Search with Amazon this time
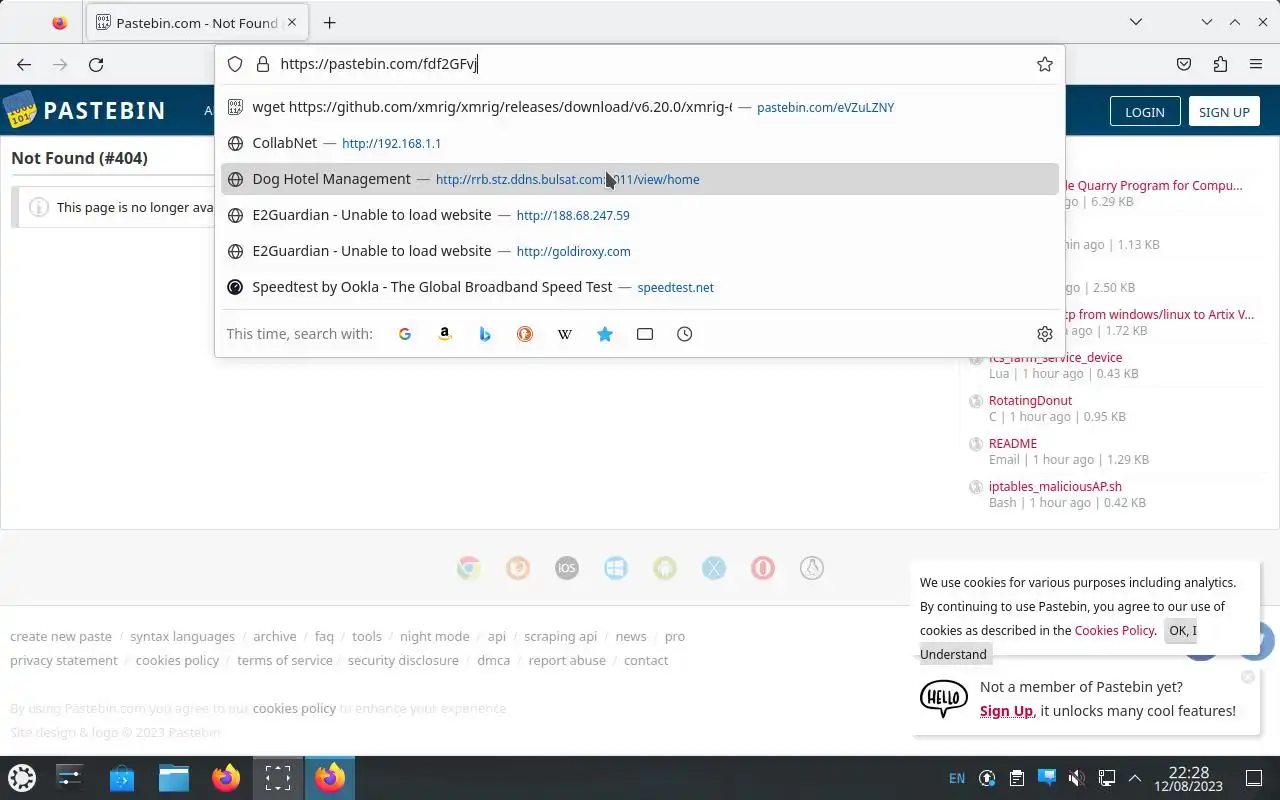Image resolution: width=1280 pixels, height=800 pixels. click(445, 334)
